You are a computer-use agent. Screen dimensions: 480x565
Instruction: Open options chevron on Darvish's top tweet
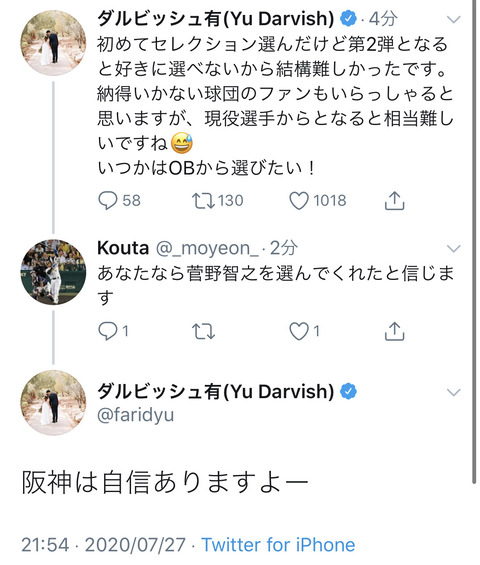(x=454, y=19)
